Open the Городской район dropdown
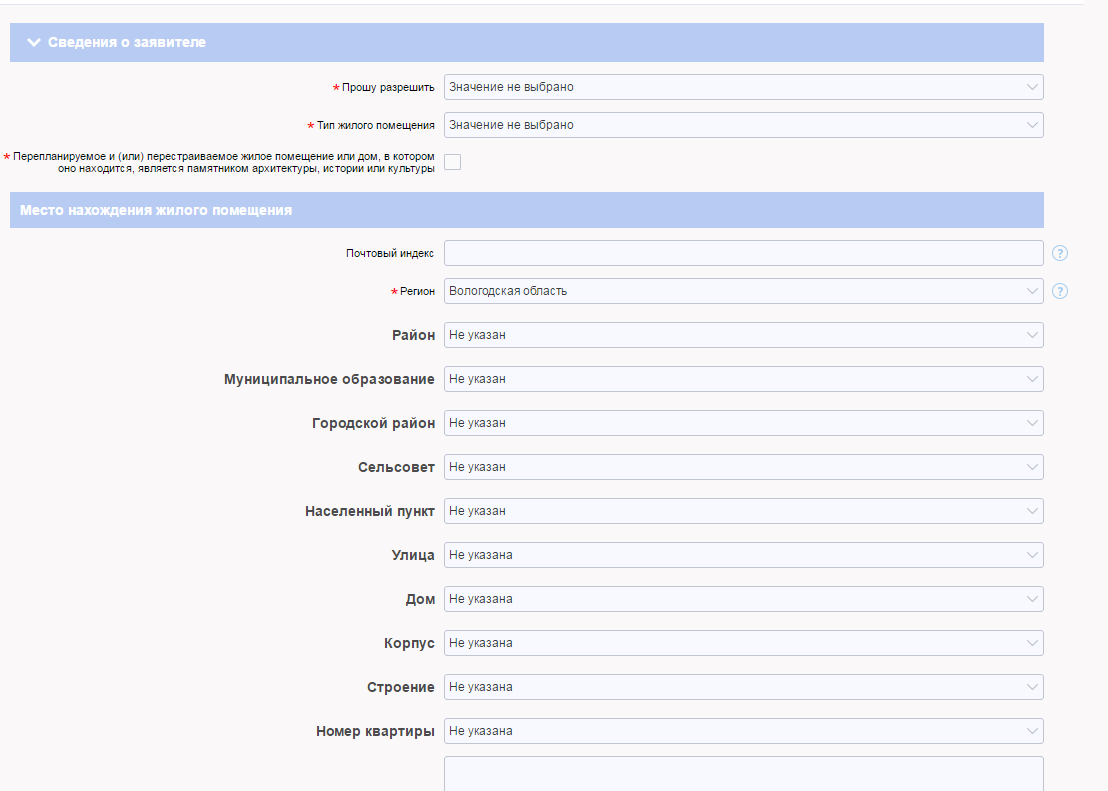 coord(743,423)
